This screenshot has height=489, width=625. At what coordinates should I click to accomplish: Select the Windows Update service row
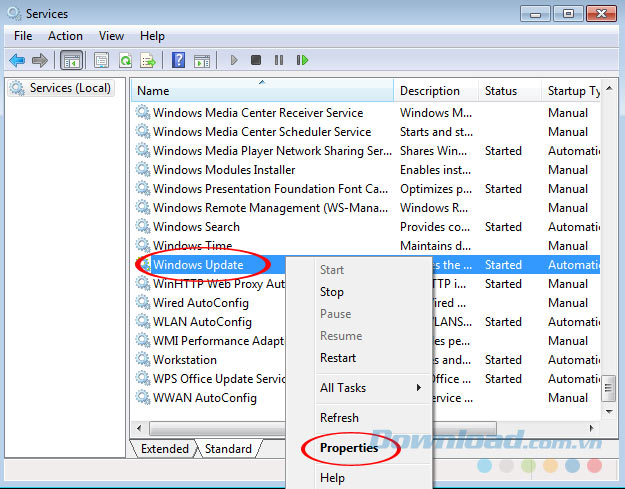click(x=368, y=265)
